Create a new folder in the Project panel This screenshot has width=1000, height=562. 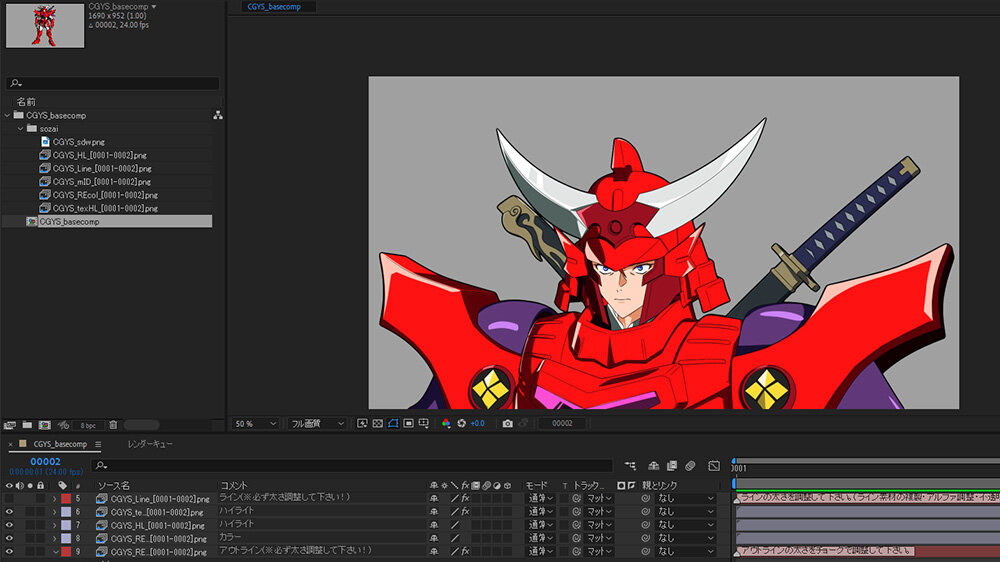pos(26,425)
